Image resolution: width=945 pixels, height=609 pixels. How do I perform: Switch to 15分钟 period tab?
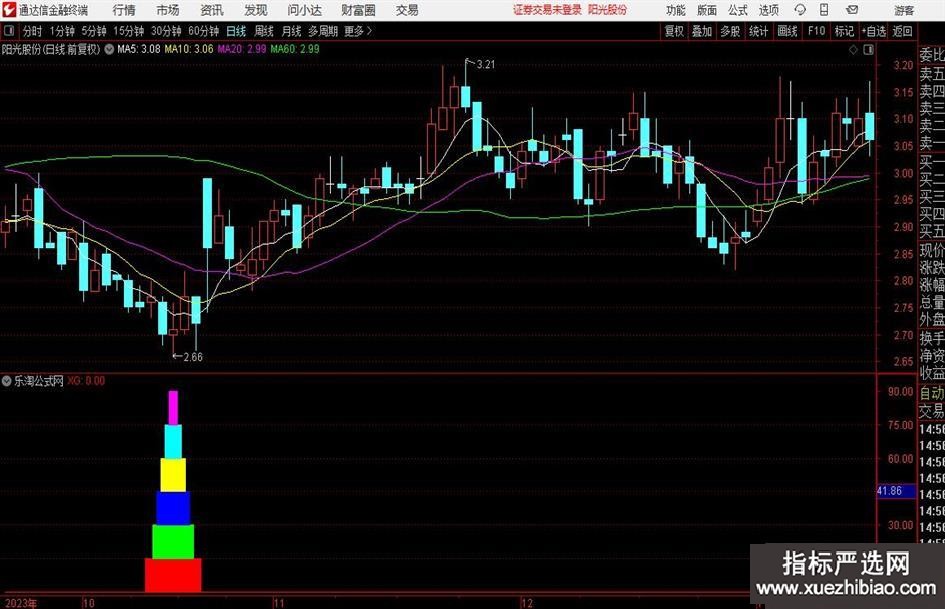tap(128, 31)
